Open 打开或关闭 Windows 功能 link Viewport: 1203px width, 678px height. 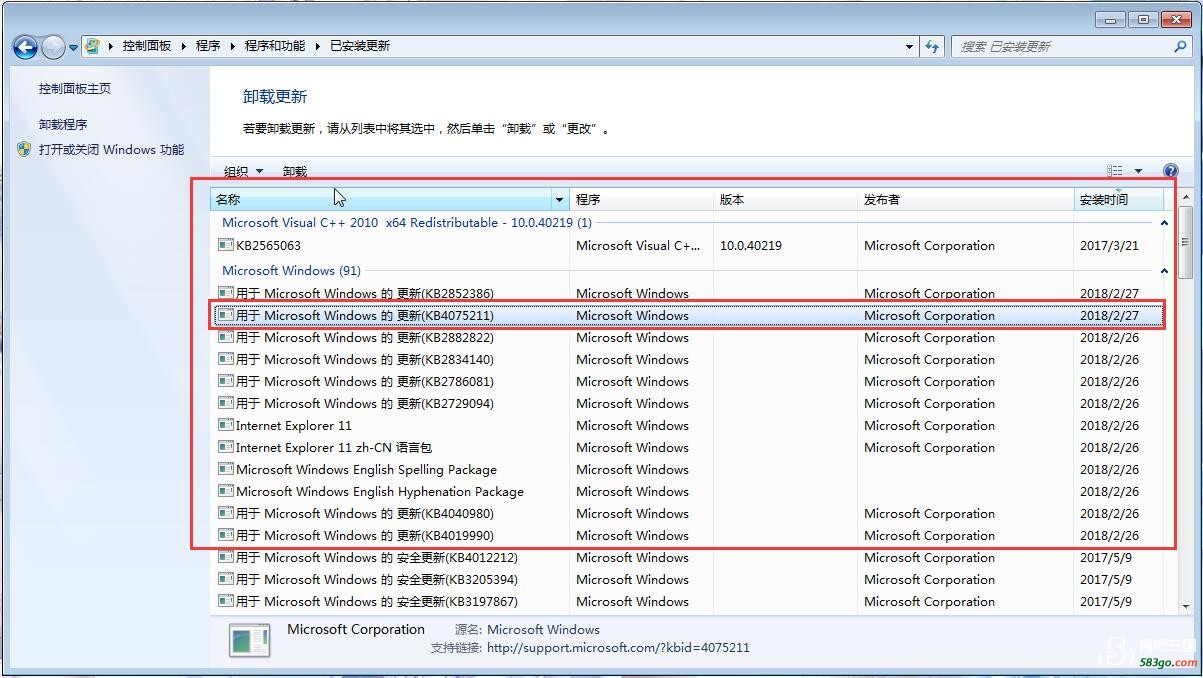click(111, 150)
